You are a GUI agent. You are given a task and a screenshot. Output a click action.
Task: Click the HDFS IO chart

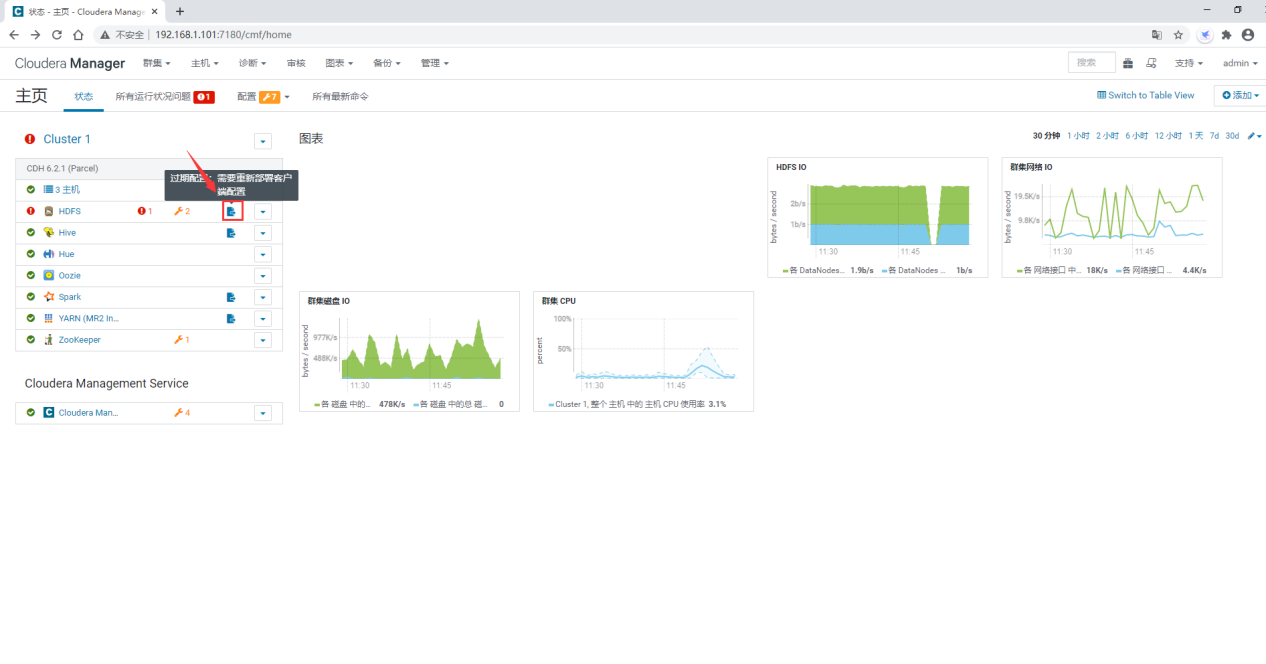click(x=877, y=217)
